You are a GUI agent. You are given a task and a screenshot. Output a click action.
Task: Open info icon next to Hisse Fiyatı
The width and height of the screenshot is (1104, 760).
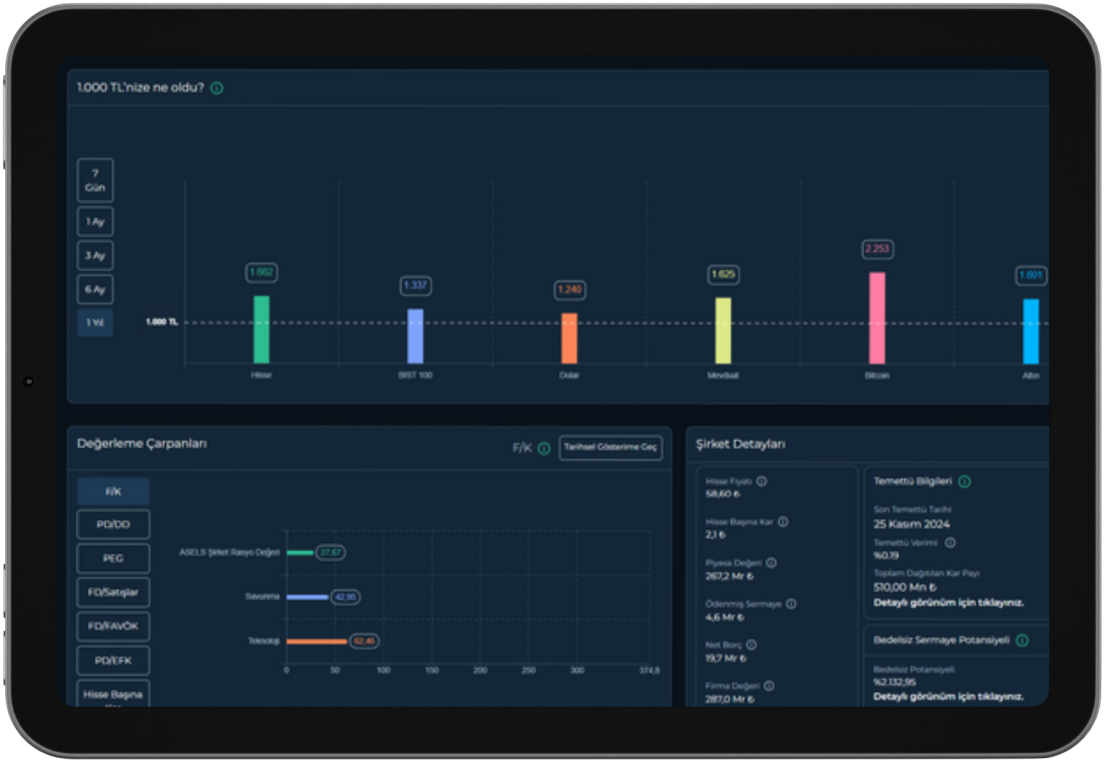click(x=762, y=481)
